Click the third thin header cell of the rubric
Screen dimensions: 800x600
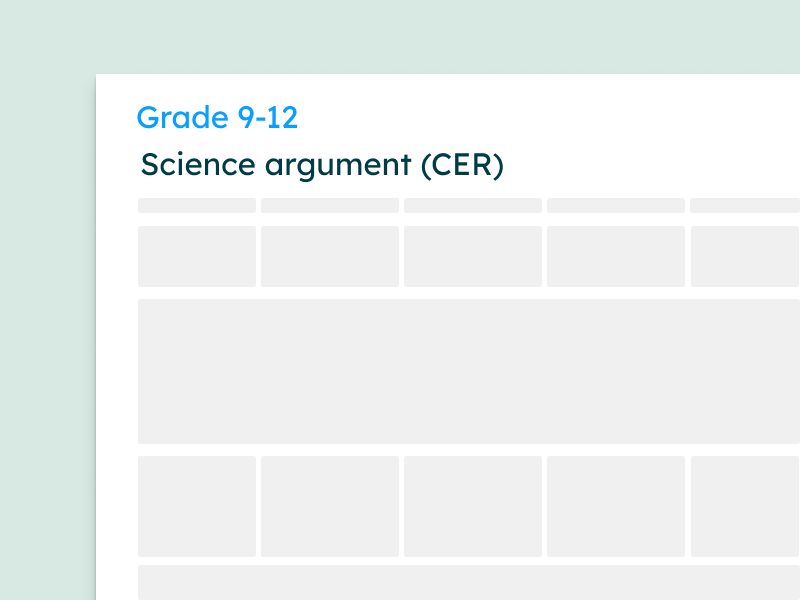473,206
